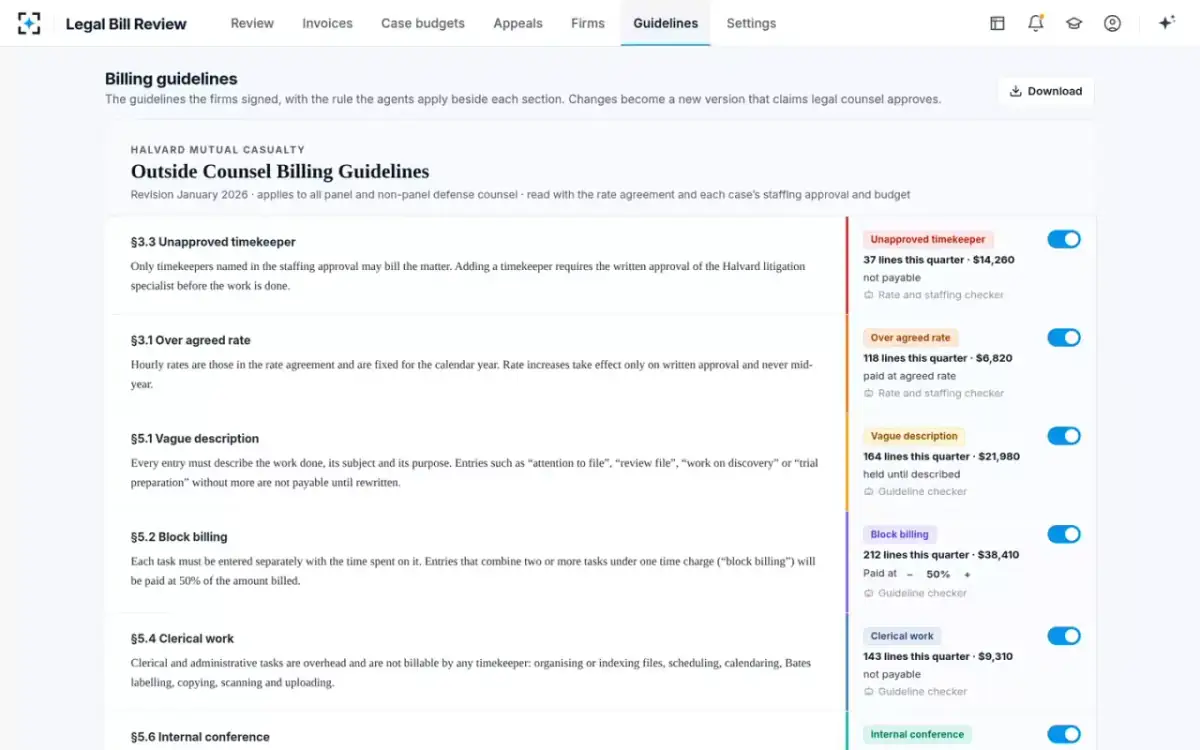Viewport: 1200px width, 750px height.
Task: Select heading §5.1 Vague description
Action: (195, 438)
